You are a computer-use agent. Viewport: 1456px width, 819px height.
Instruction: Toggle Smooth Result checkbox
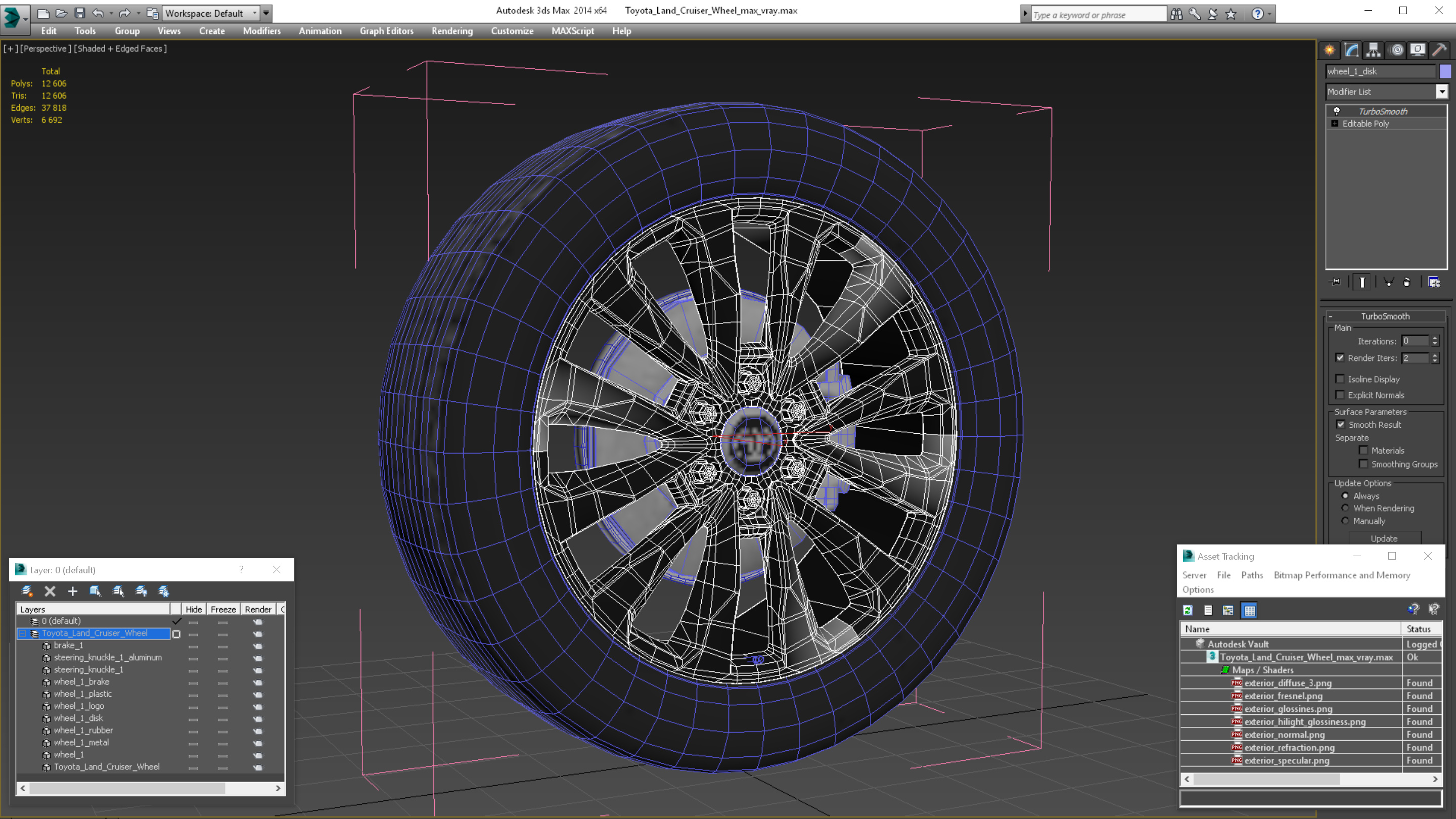[x=1341, y=425]
